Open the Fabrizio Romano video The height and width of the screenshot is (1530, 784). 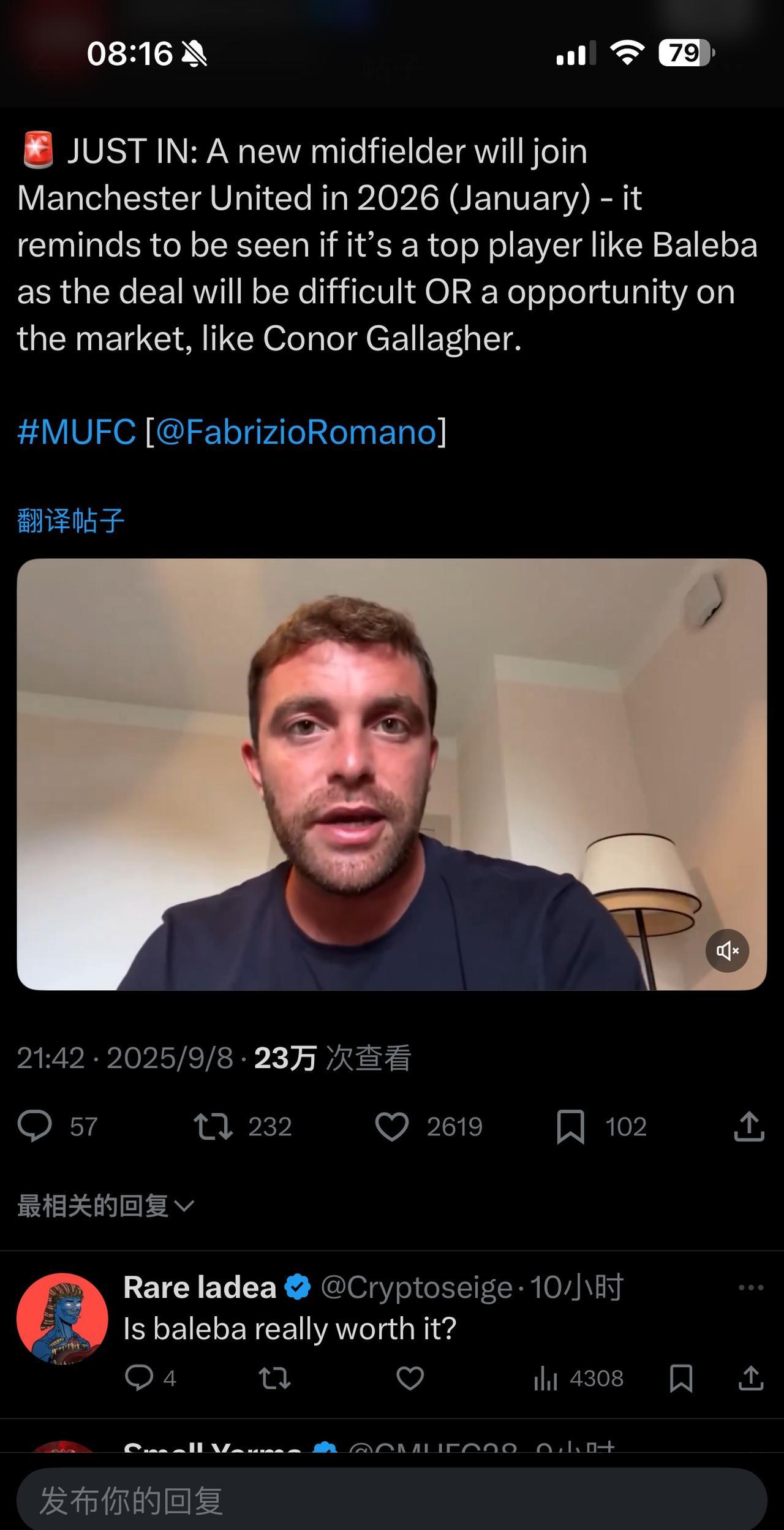392,774
